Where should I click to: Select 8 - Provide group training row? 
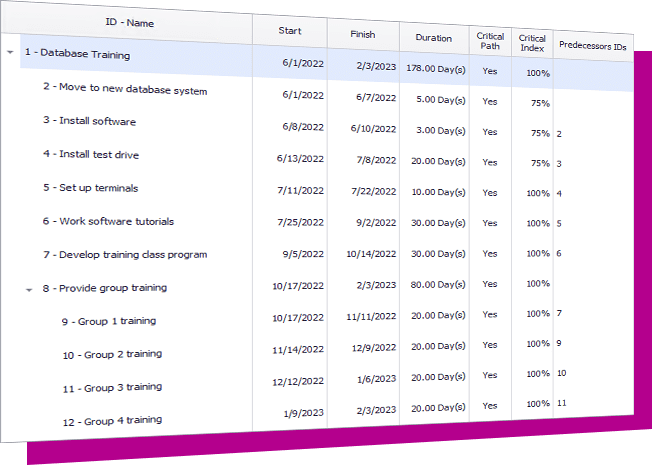click(105, 288)
